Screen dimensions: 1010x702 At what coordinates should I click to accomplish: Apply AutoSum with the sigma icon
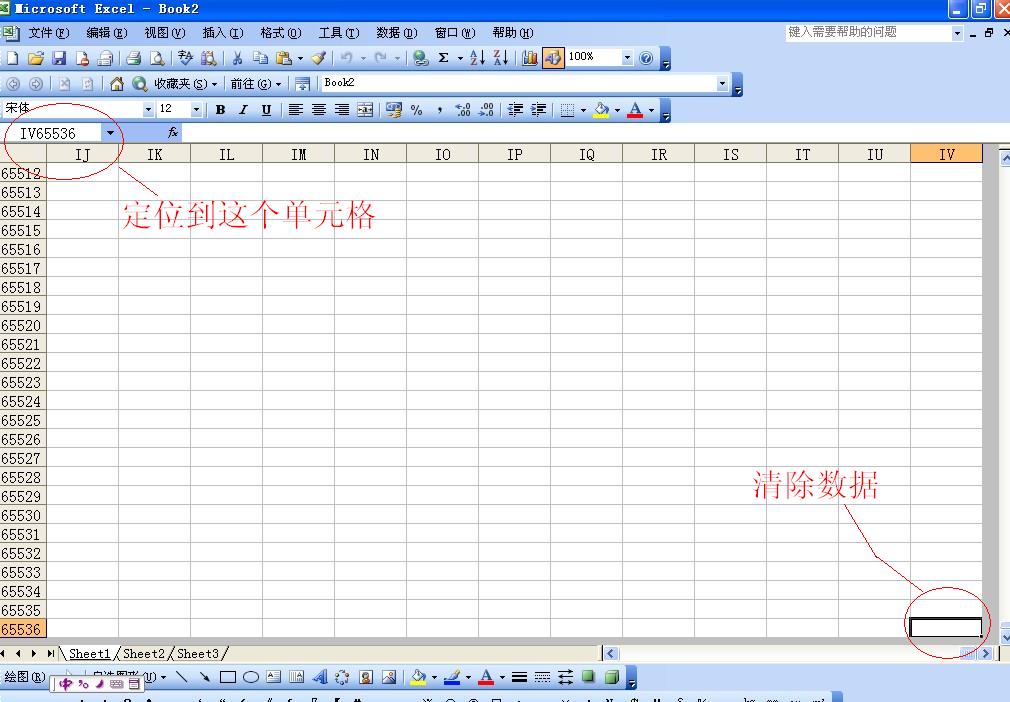[444, 58]
